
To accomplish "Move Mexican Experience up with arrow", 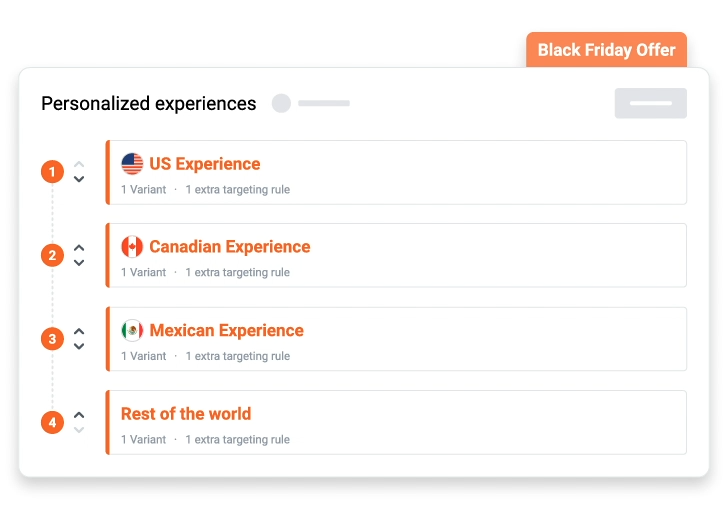I will [x=79, y=331].
